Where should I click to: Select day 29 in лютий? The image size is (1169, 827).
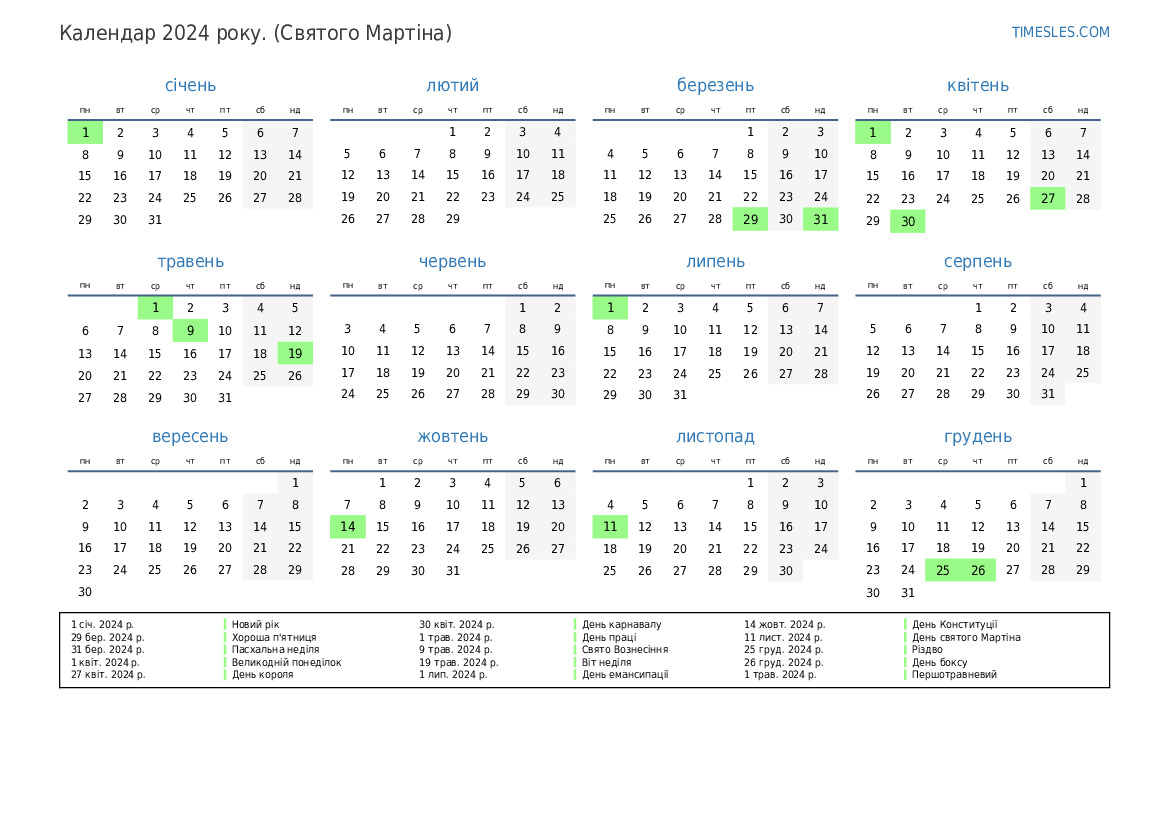pyautogui.click(x=453, y=219)
